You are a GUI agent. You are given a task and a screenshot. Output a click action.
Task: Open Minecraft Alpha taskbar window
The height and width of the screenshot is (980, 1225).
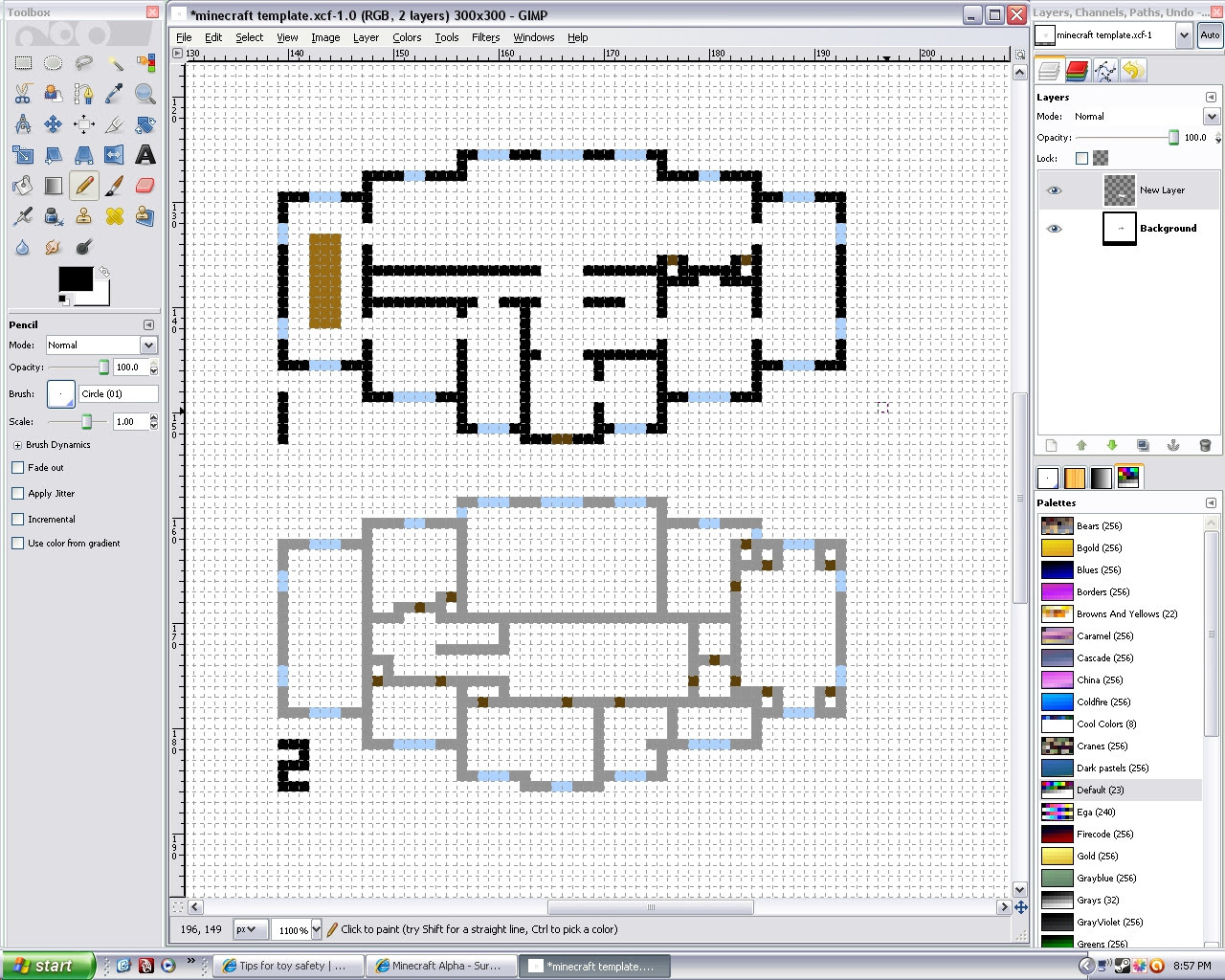point(442,966)
